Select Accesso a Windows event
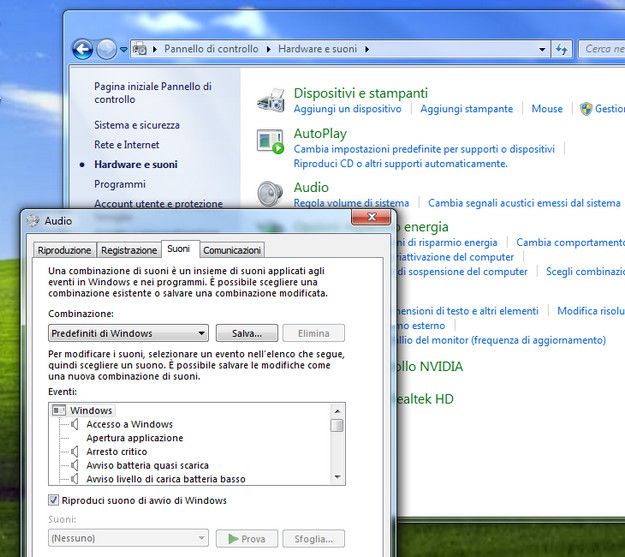Screen dimensions: 625x557 pos(130,424)
